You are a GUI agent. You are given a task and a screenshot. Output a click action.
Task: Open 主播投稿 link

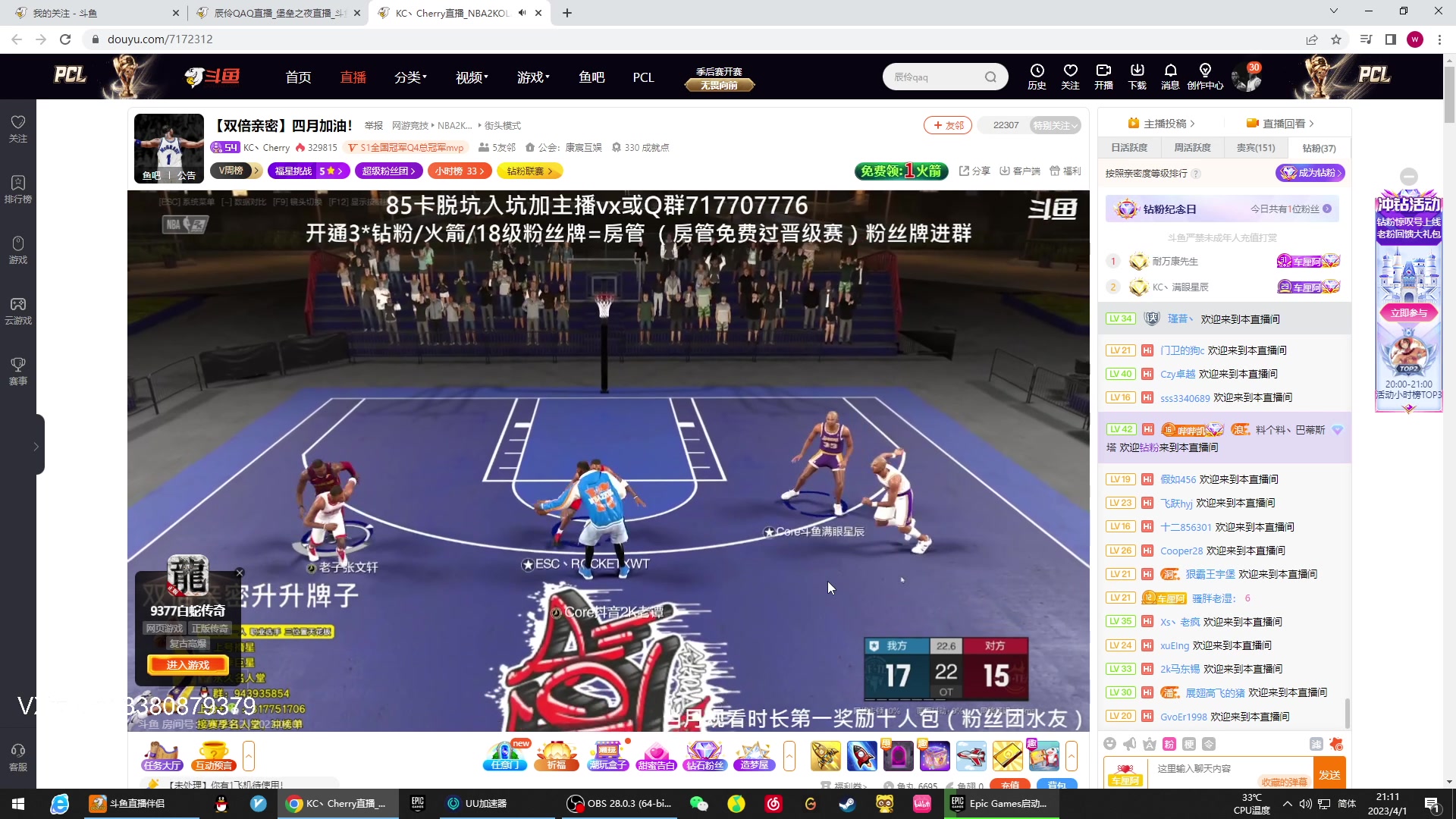[1161, 124]
